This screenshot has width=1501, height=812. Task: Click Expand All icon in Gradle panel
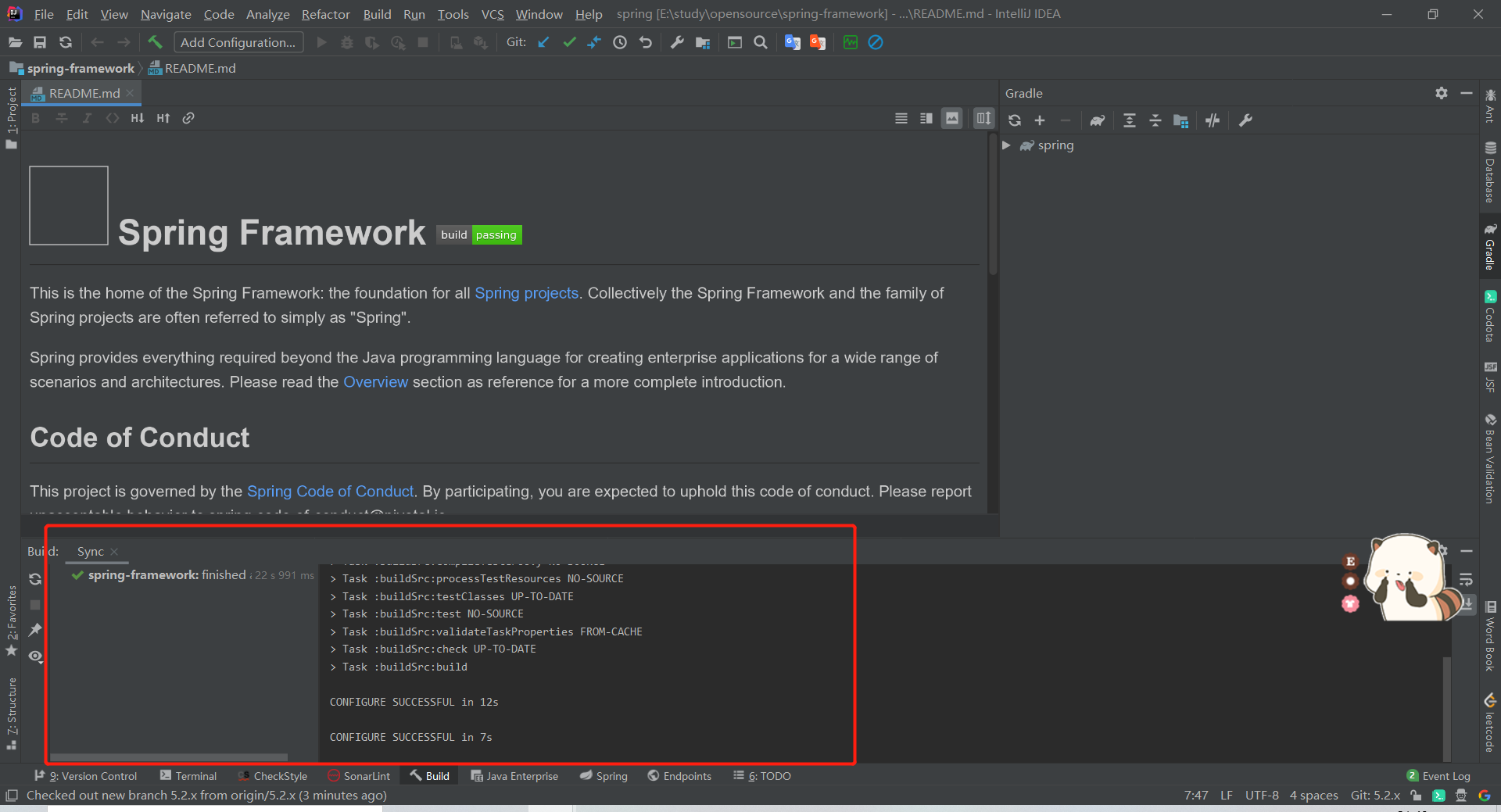click(1130, 120)
